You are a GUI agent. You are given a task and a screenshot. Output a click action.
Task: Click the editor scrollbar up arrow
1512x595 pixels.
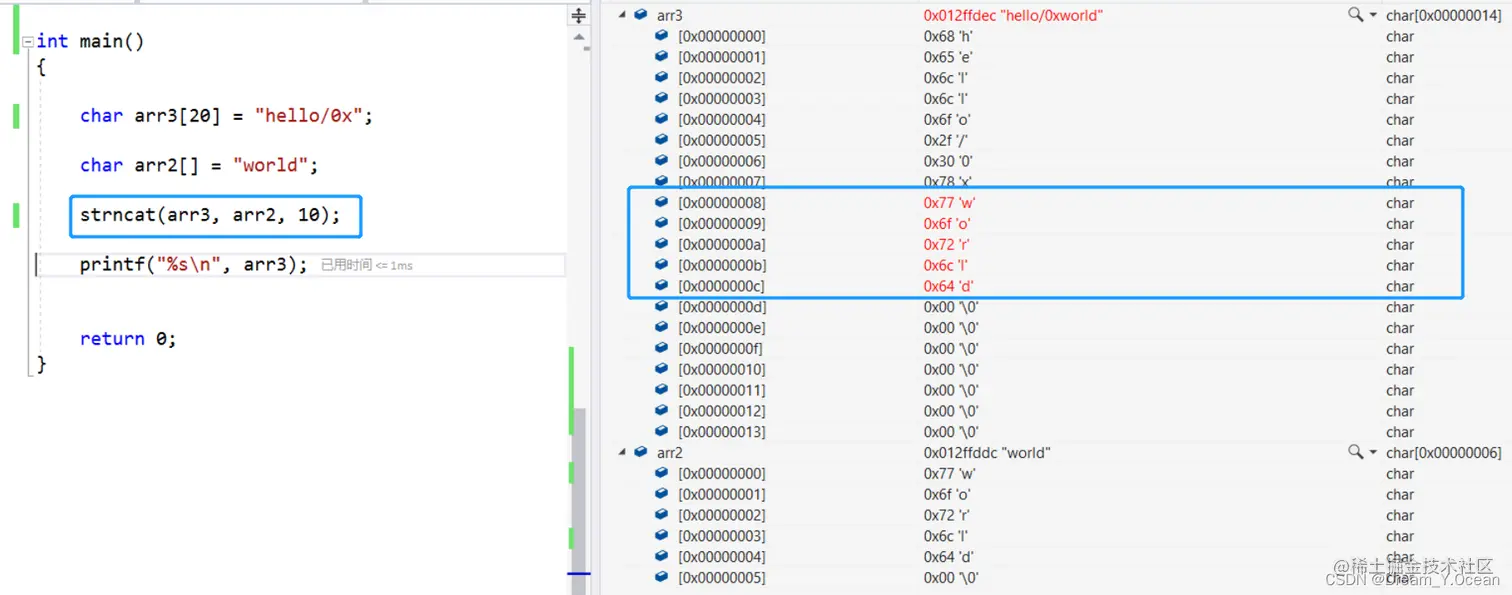[x=578, y=38]
